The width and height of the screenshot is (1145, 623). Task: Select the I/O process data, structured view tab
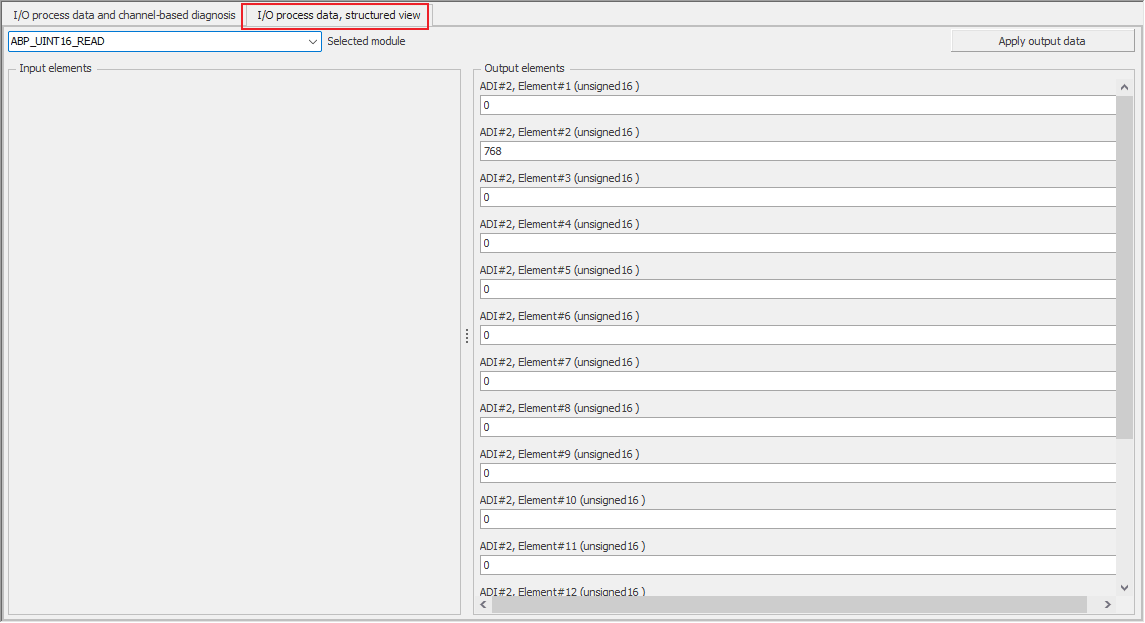pos(338,15)
